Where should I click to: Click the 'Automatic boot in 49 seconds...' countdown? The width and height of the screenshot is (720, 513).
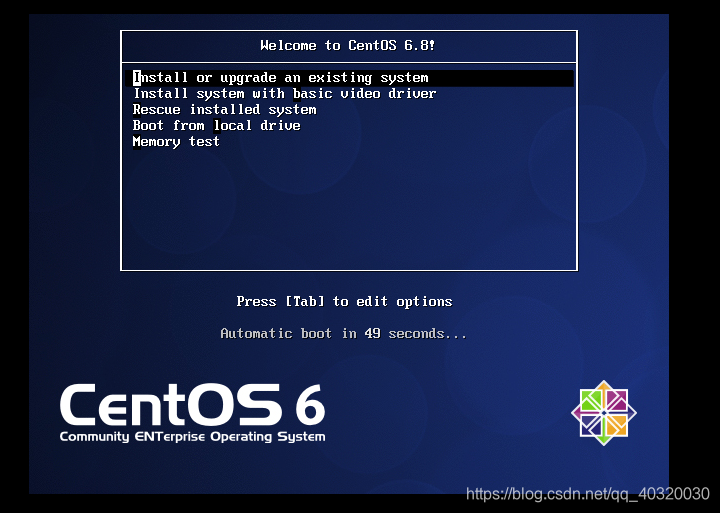click(343, 333)
